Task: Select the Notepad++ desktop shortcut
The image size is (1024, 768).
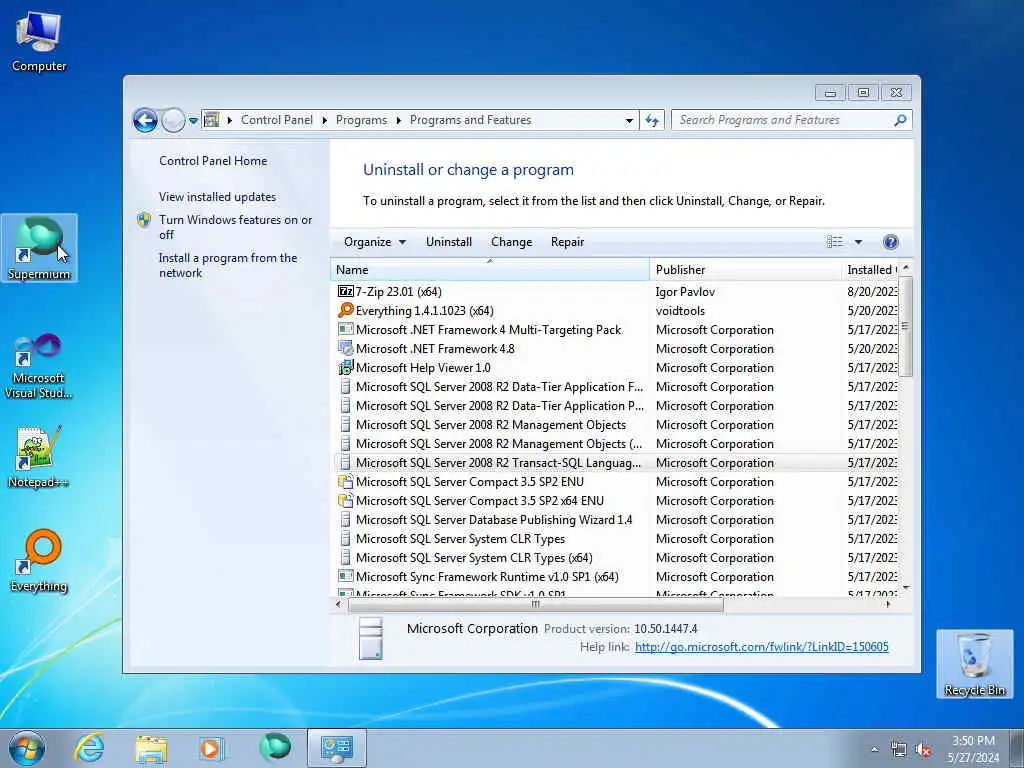Action: pos(39,457)
